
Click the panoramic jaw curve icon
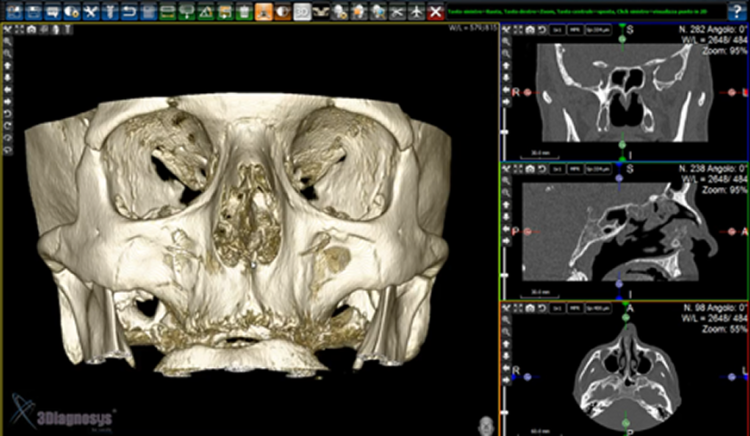pyautogui.click(x=320, y=12)
